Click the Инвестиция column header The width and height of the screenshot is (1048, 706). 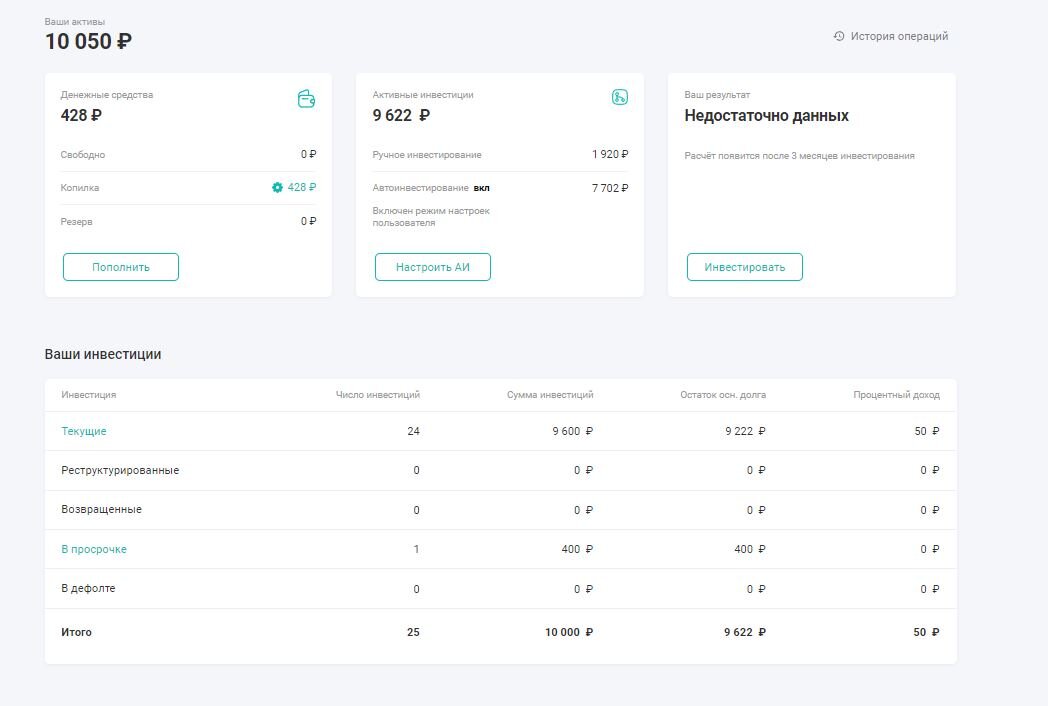[x=89, y=394]
